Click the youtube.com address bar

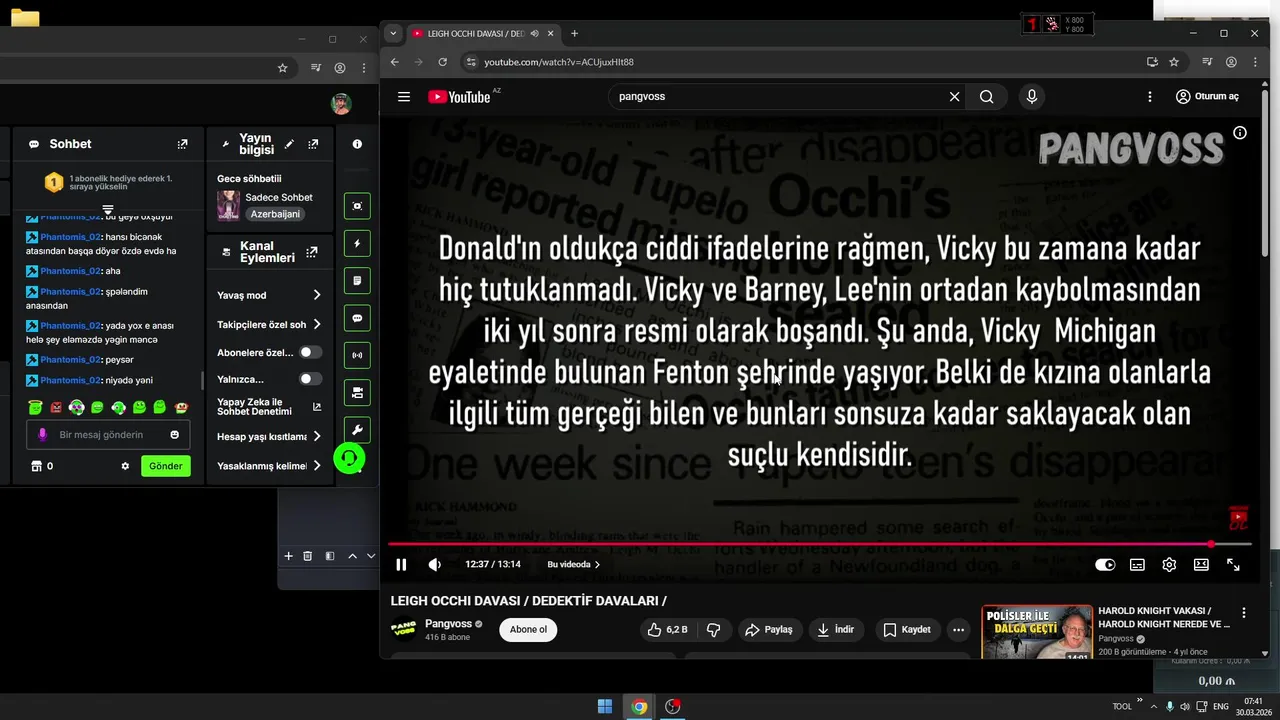click(x=800, y=62)
